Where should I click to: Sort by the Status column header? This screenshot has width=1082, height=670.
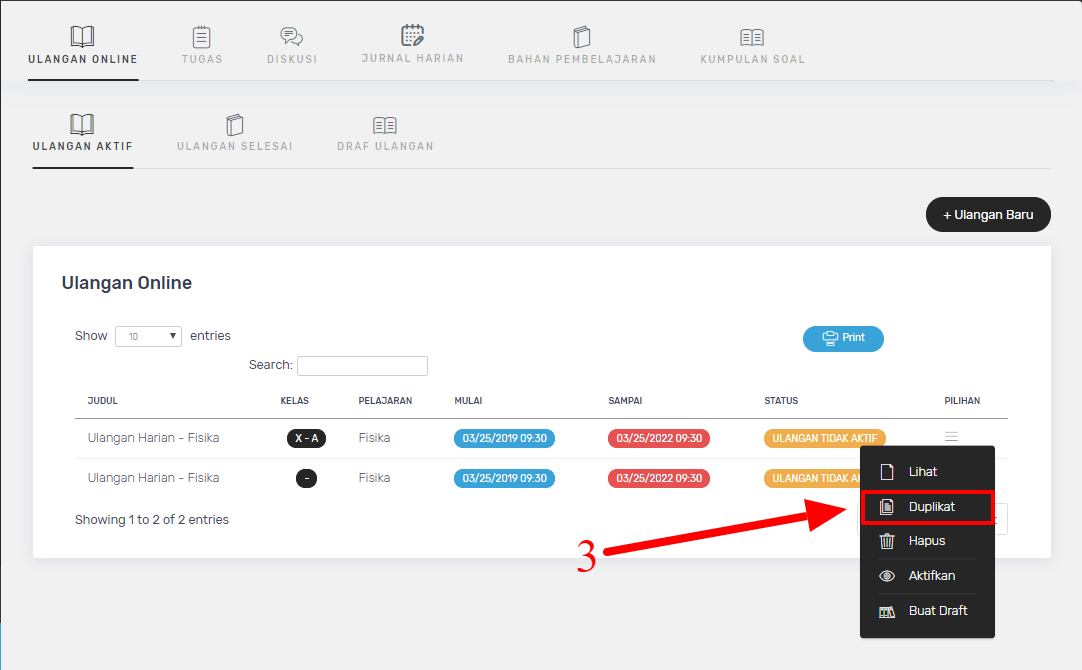(781, 401)
